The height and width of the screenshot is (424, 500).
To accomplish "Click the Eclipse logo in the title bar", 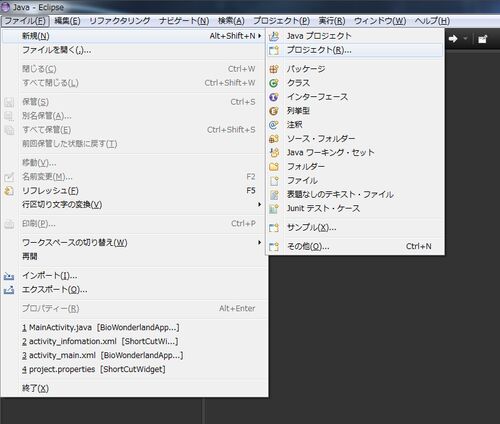I will pyautogui.click(x=5, y=7).
